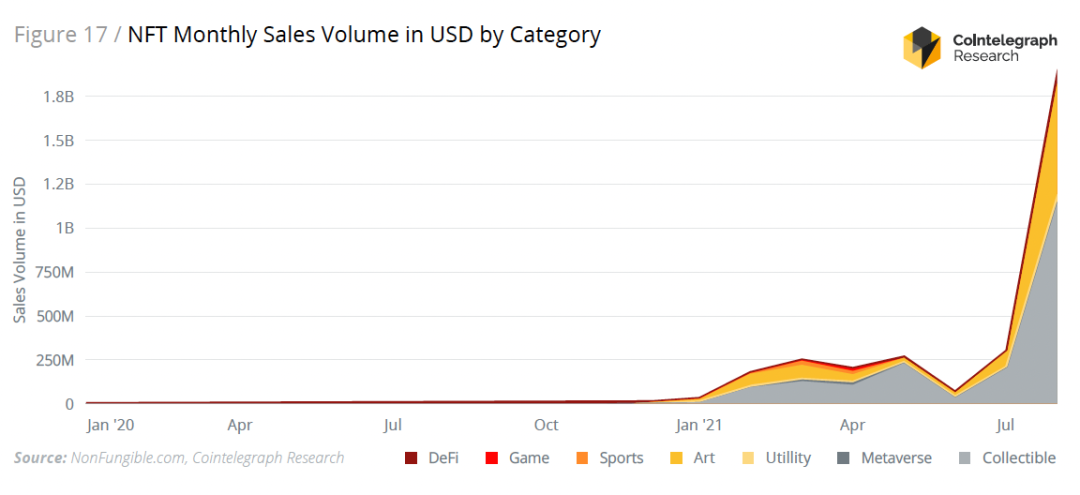Select the DeFi legend text
Image resolution: width=1080 pixels, height=495 pixels.
444,458
